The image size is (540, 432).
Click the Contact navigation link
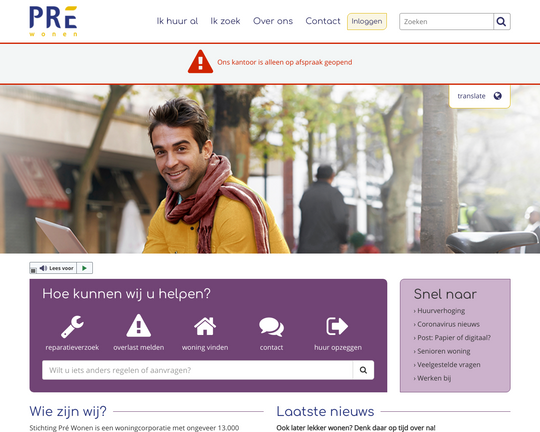(x=323, y=21)
